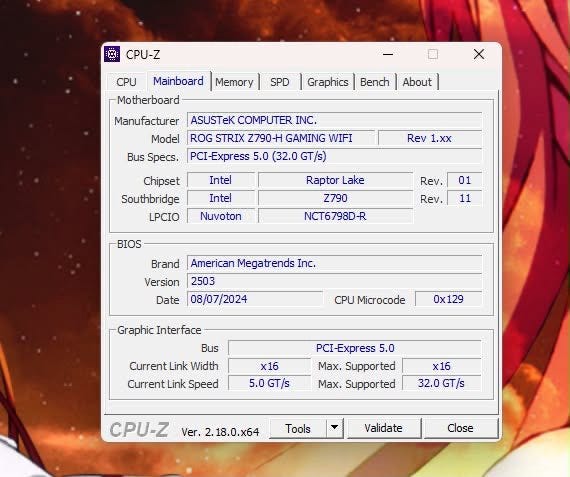The width and height of the screenshot is (570, 477).
Task: Show the About tab
Action: 417,82
